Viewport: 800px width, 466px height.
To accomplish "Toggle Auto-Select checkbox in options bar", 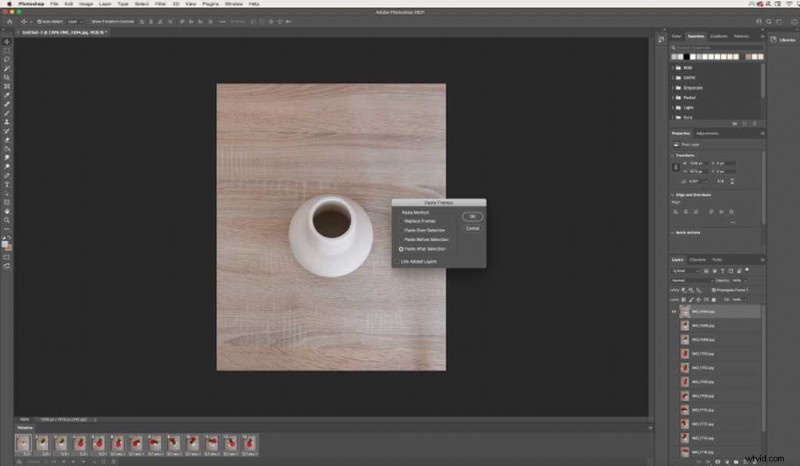I will (x=39, y=22).
